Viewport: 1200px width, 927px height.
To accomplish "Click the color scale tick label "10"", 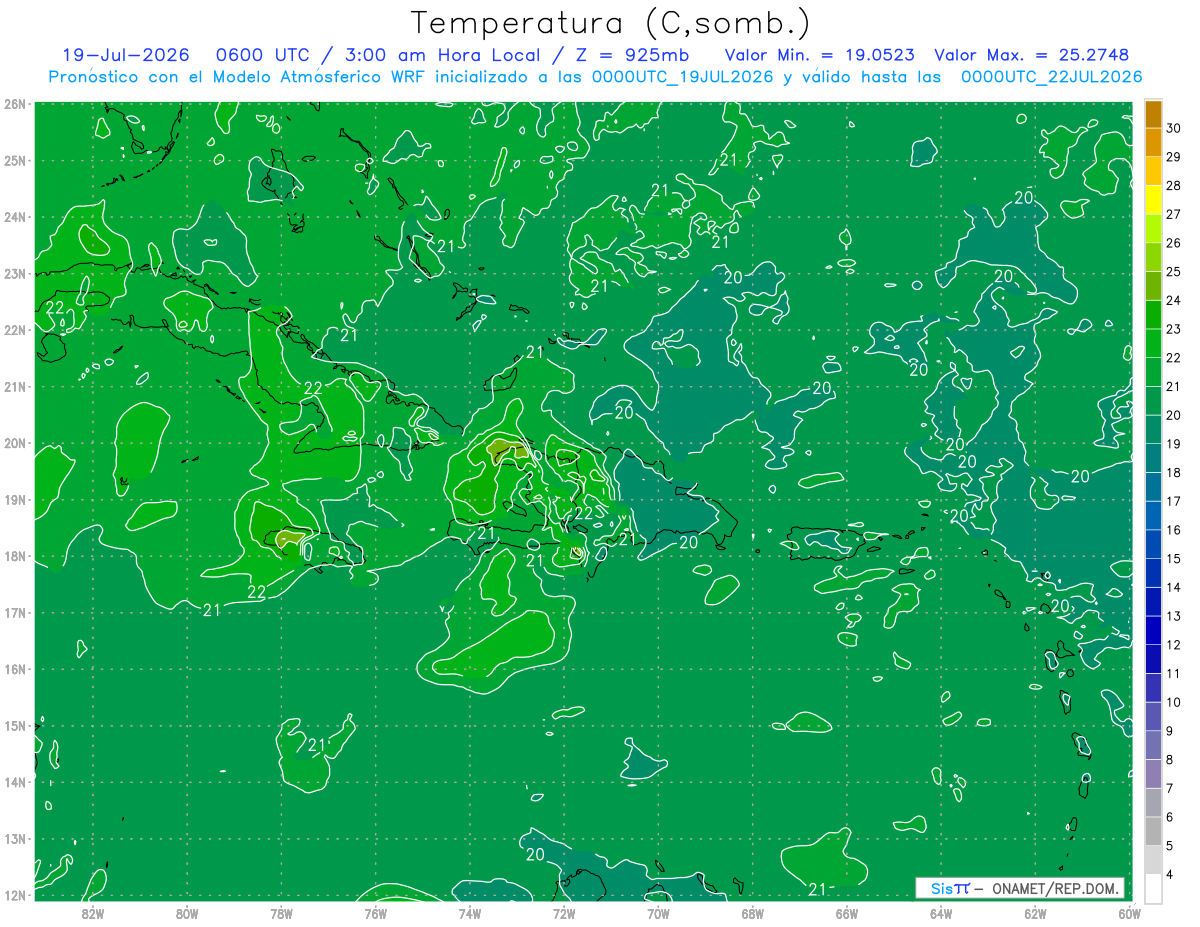I will point(1174,702).
